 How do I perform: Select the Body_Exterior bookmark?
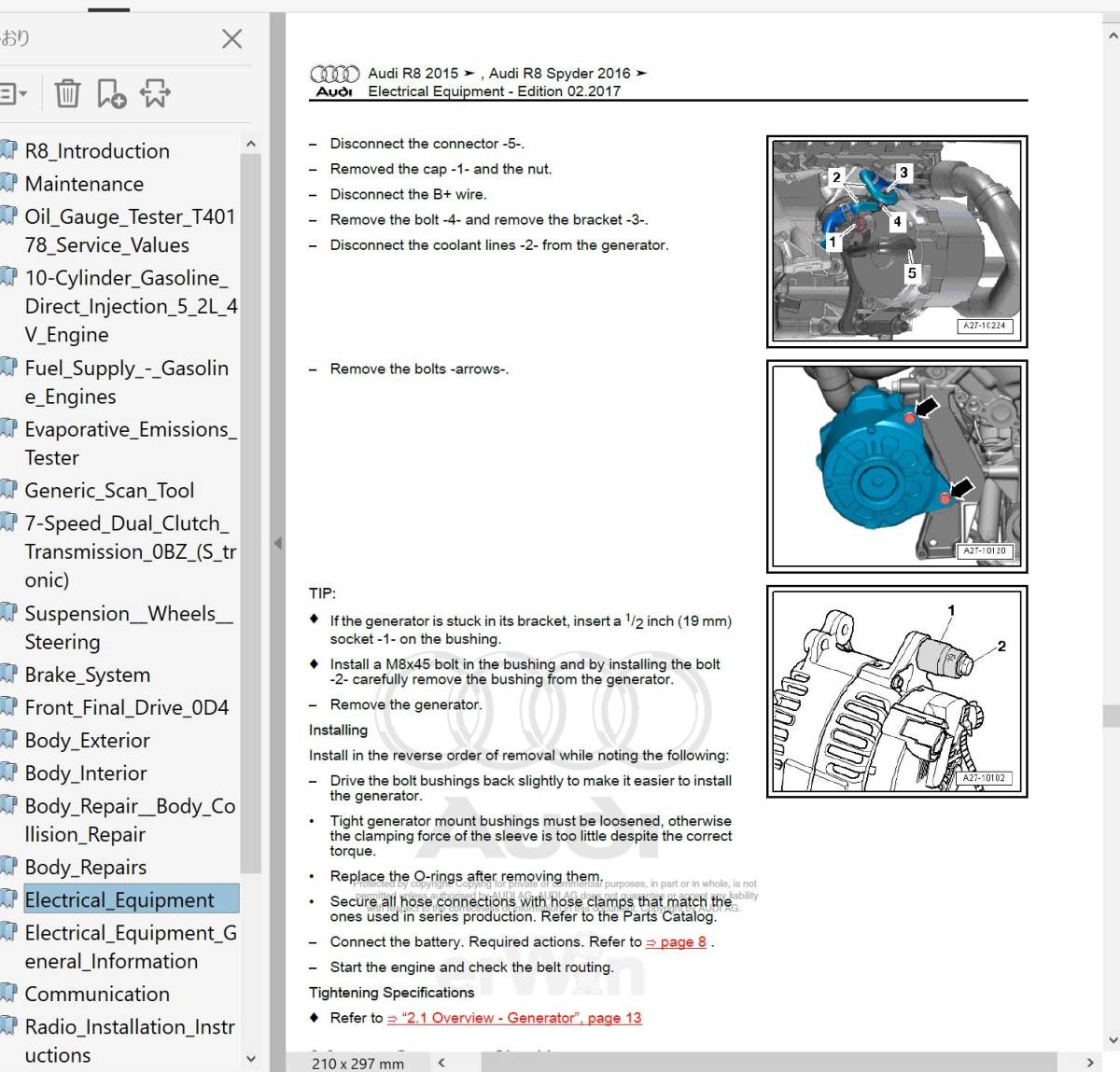[87, 741]
